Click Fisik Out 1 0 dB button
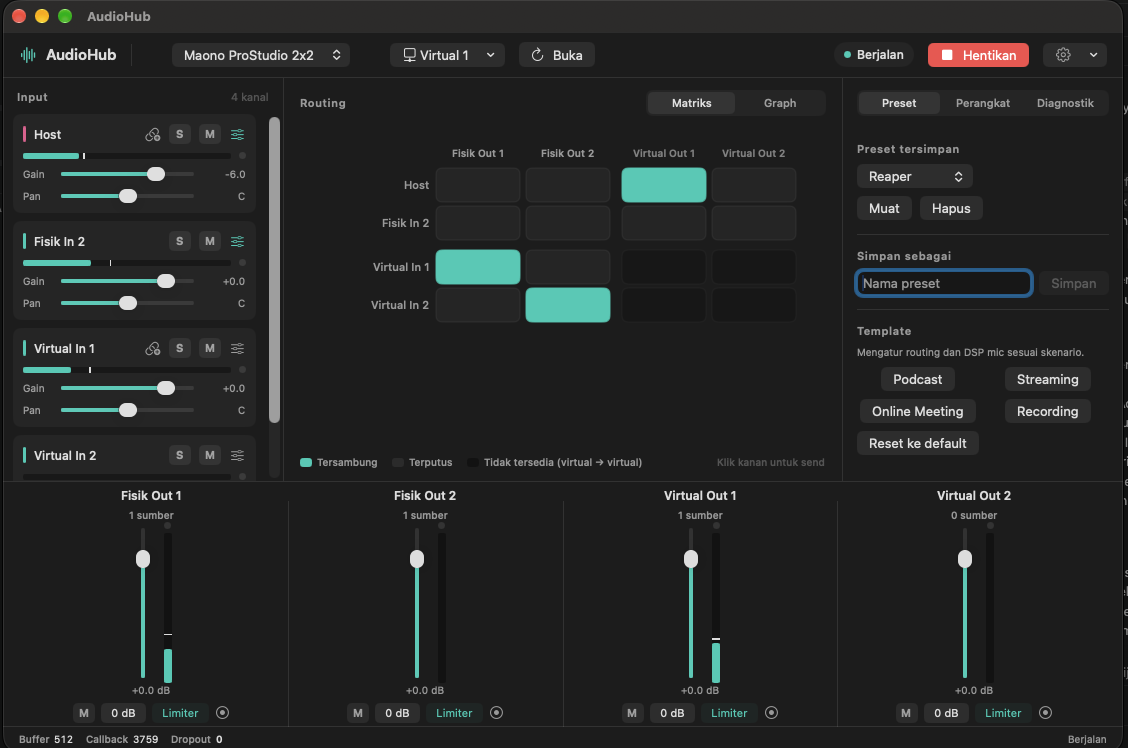This screenshot has height=748, width=1128. 123,713
